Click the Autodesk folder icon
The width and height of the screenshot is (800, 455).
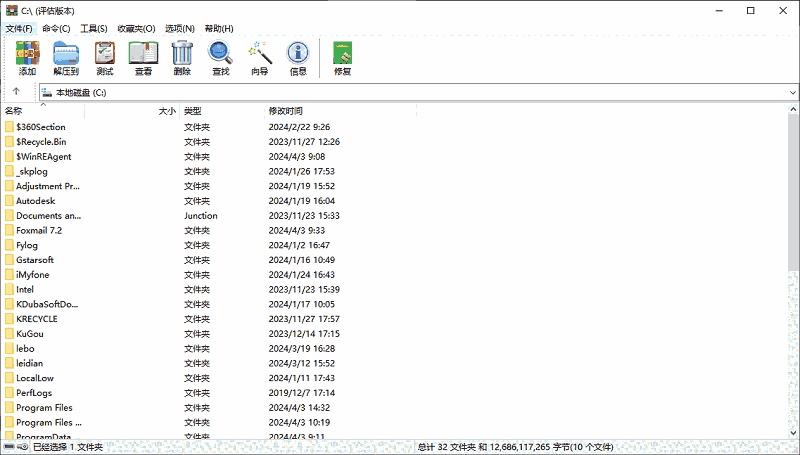(x=9, y=200)
